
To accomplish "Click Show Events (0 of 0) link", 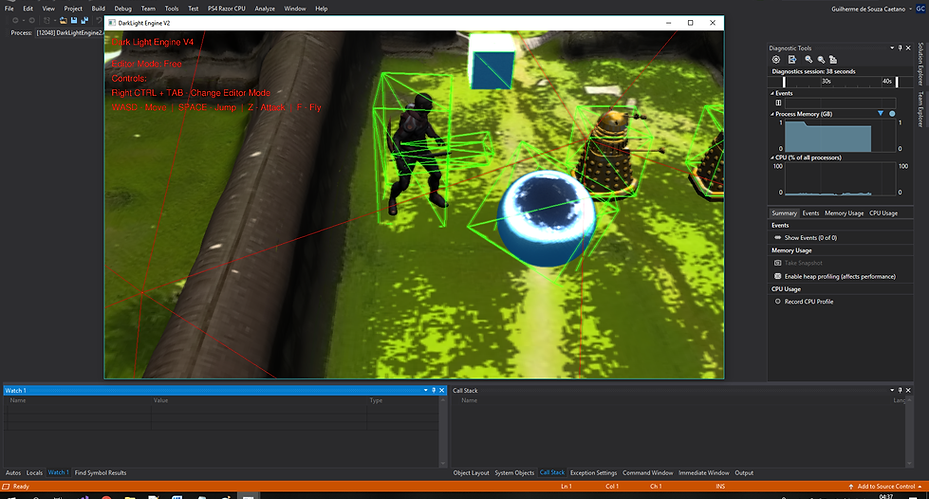I will pos(811,238).
